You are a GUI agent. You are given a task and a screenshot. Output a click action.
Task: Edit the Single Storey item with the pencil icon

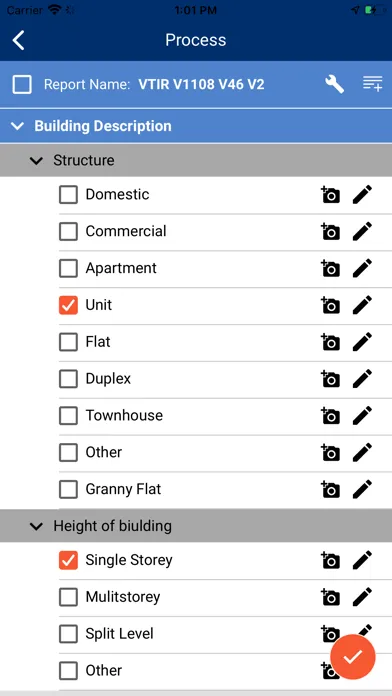click(362, 560)
